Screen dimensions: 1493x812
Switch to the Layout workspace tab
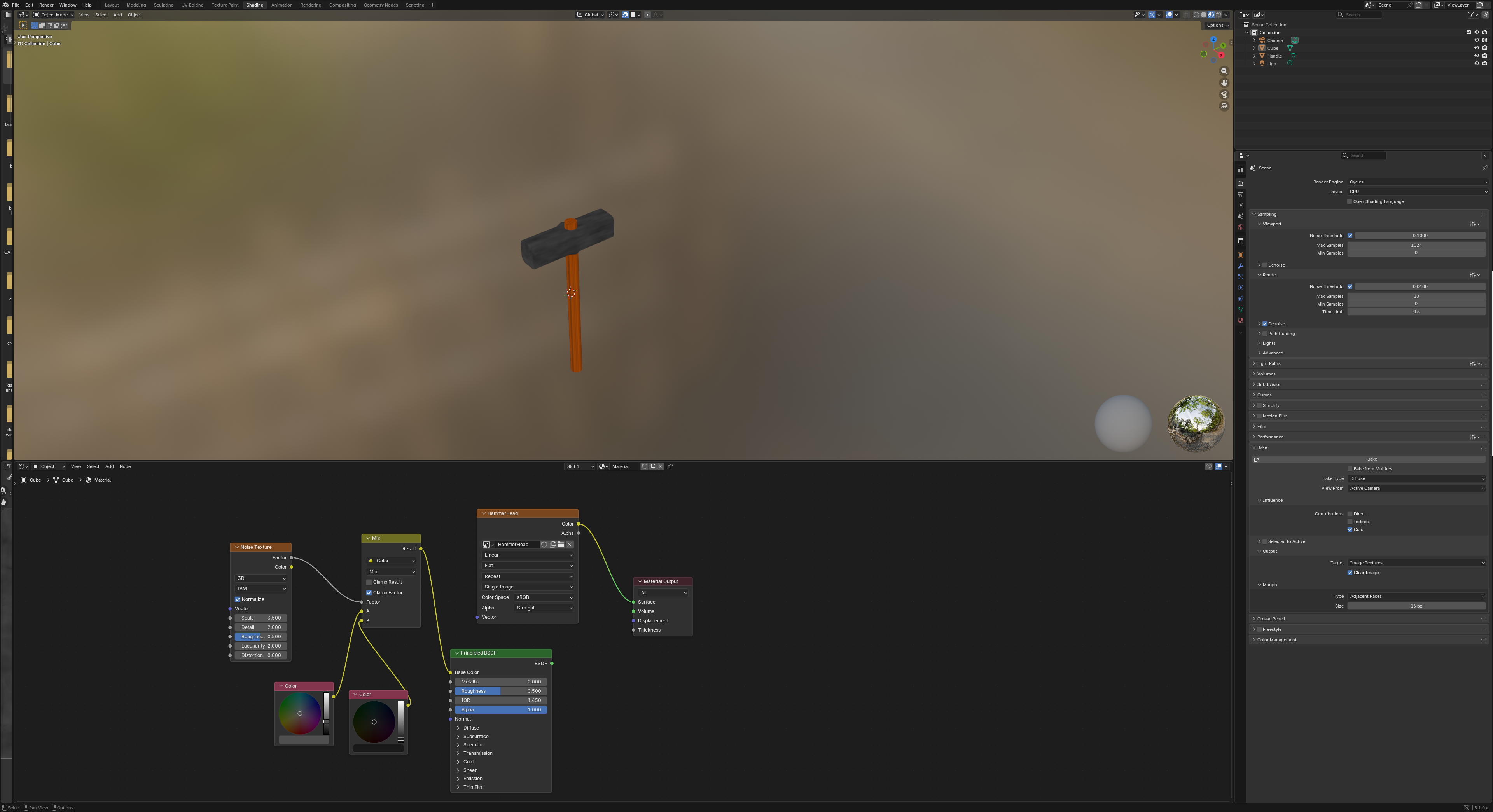112,5
